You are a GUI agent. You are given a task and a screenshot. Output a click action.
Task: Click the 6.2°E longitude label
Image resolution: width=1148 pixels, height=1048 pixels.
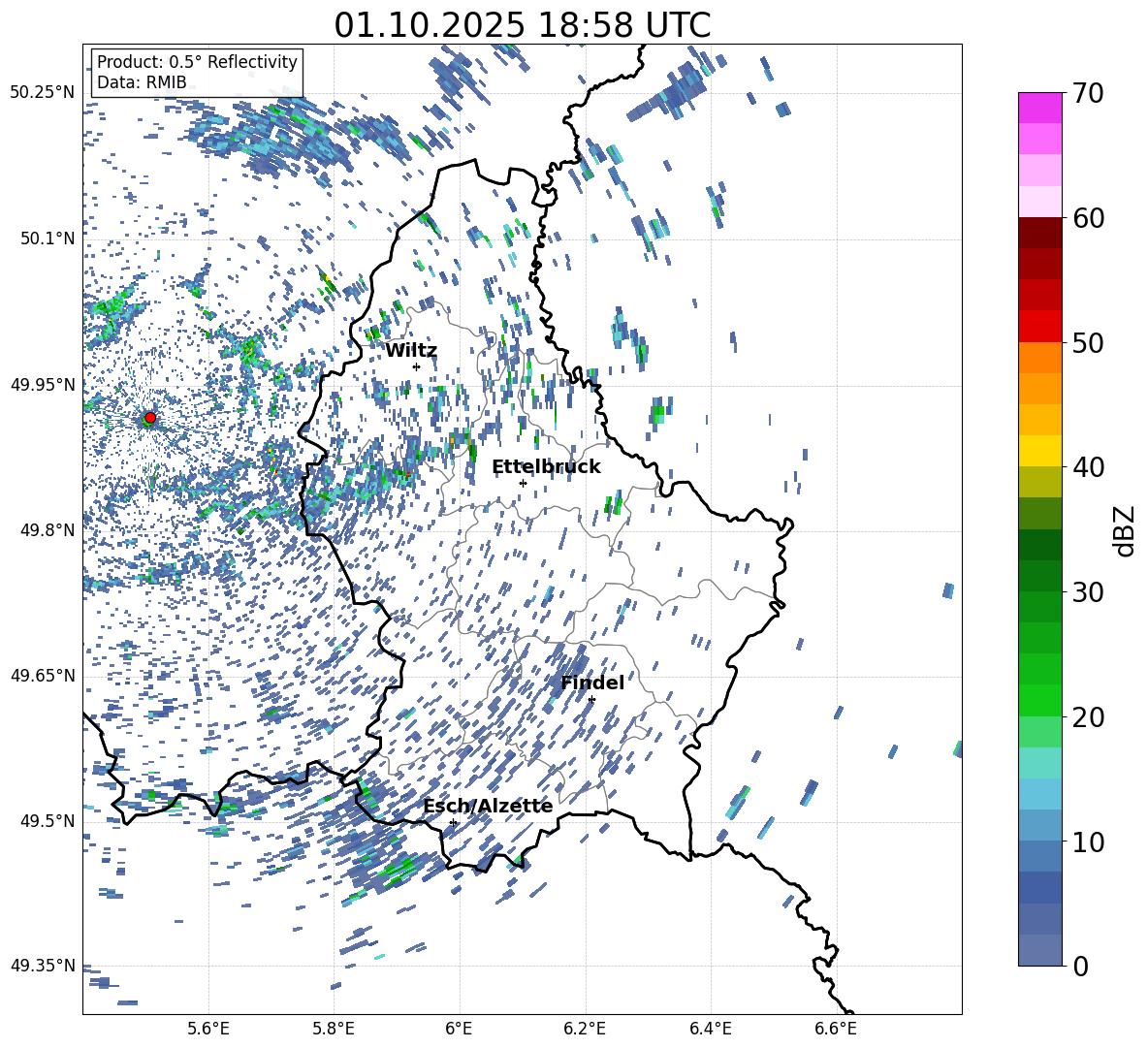point(585,1029)
